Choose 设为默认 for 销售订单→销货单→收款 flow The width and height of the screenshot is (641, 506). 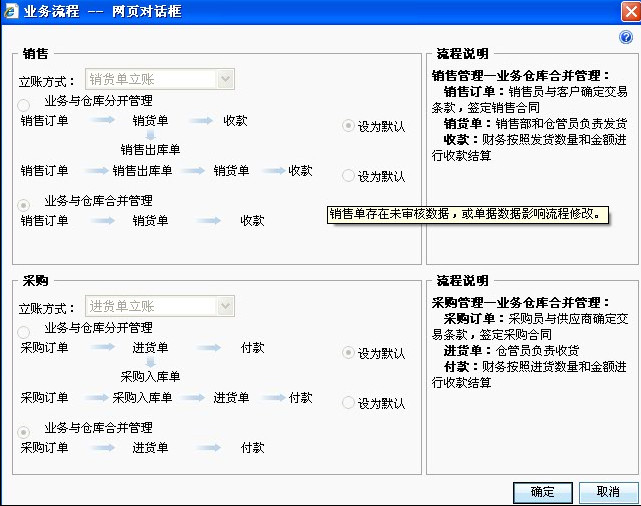348,126
